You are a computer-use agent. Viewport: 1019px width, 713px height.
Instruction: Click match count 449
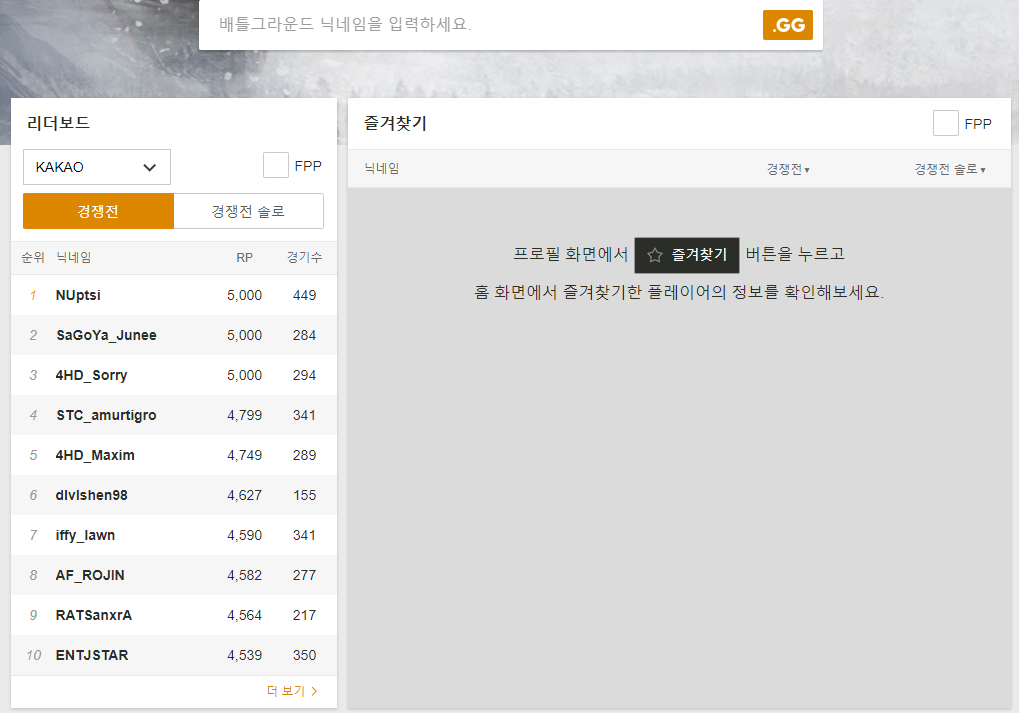(304, 295)
